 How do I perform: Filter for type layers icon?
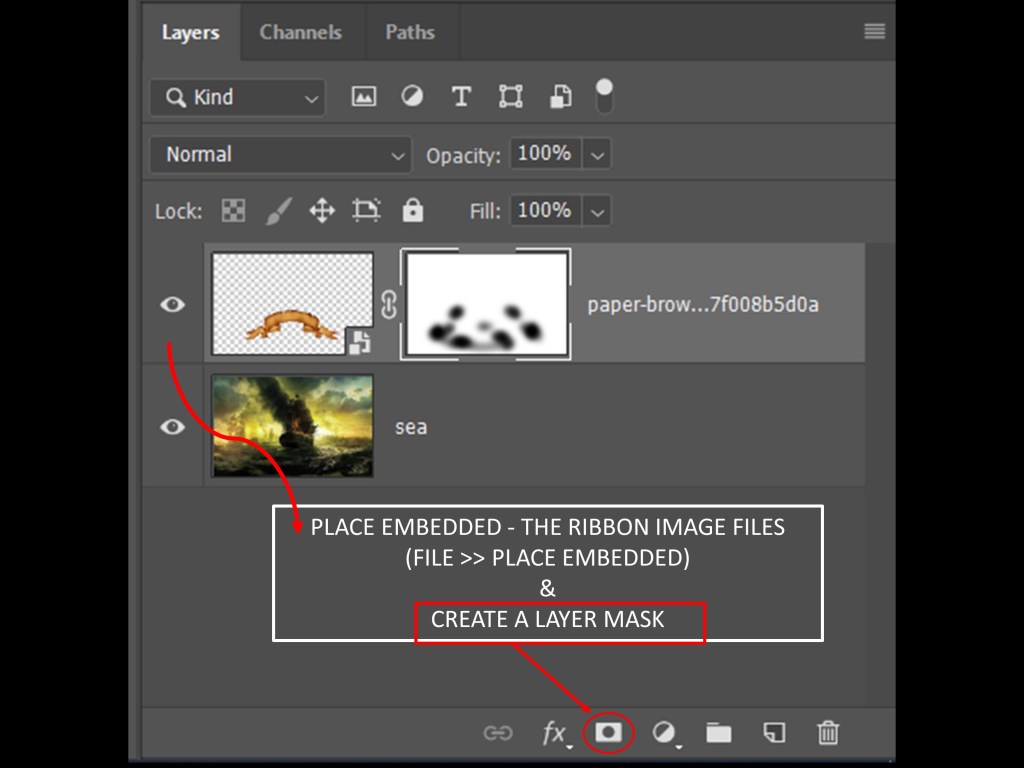[x=460, y=97]
